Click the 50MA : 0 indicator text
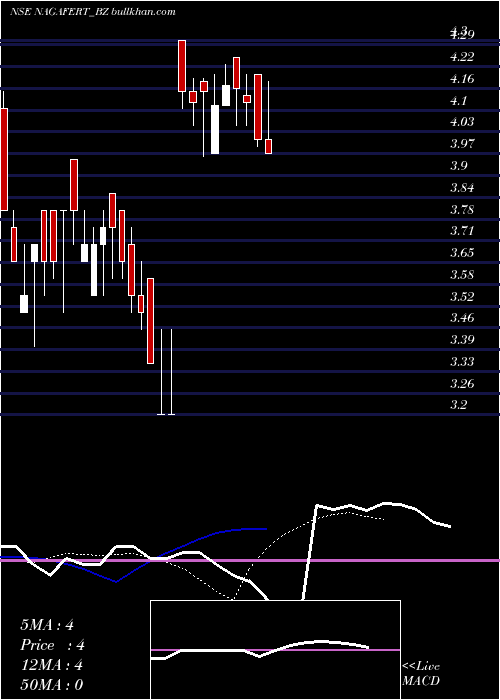The width and height of the screenshot is (500, 700). click(x=51, y=685)
